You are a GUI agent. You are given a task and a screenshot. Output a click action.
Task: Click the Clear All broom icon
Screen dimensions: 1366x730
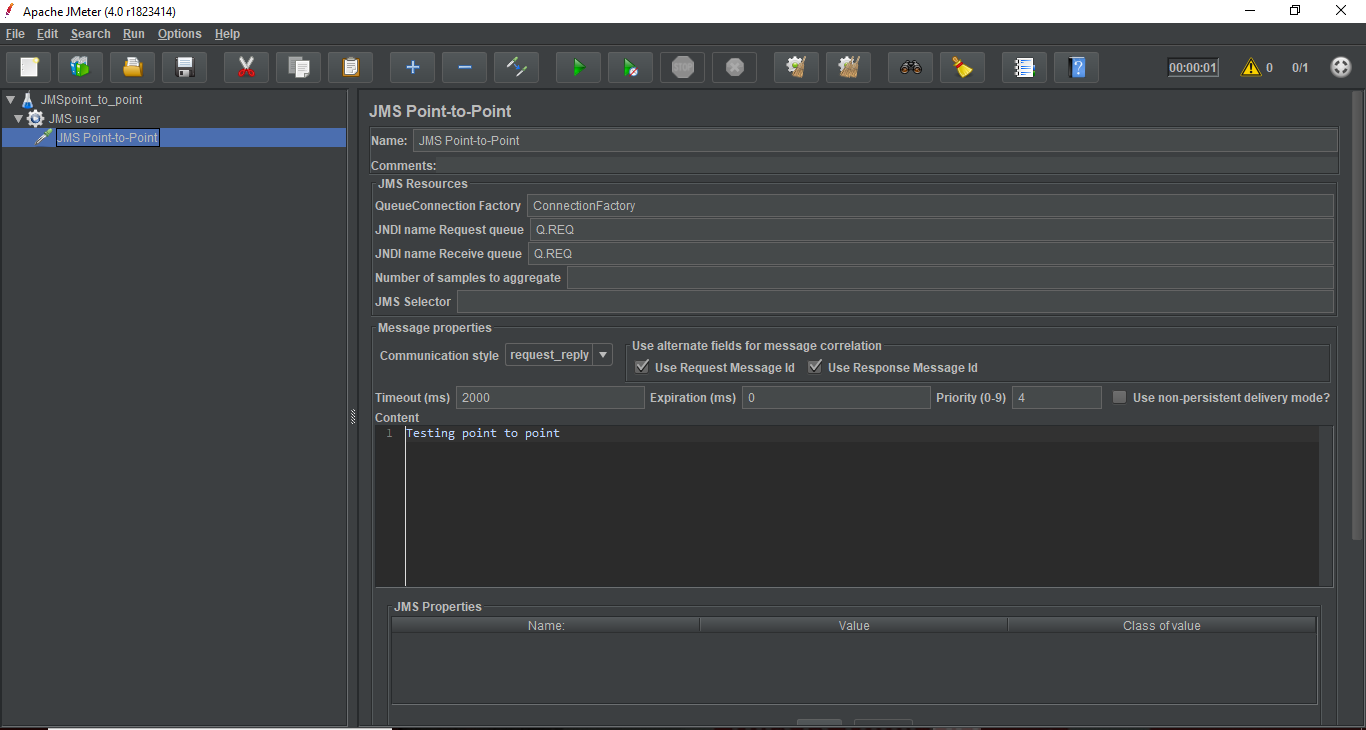tap(849, 68)
